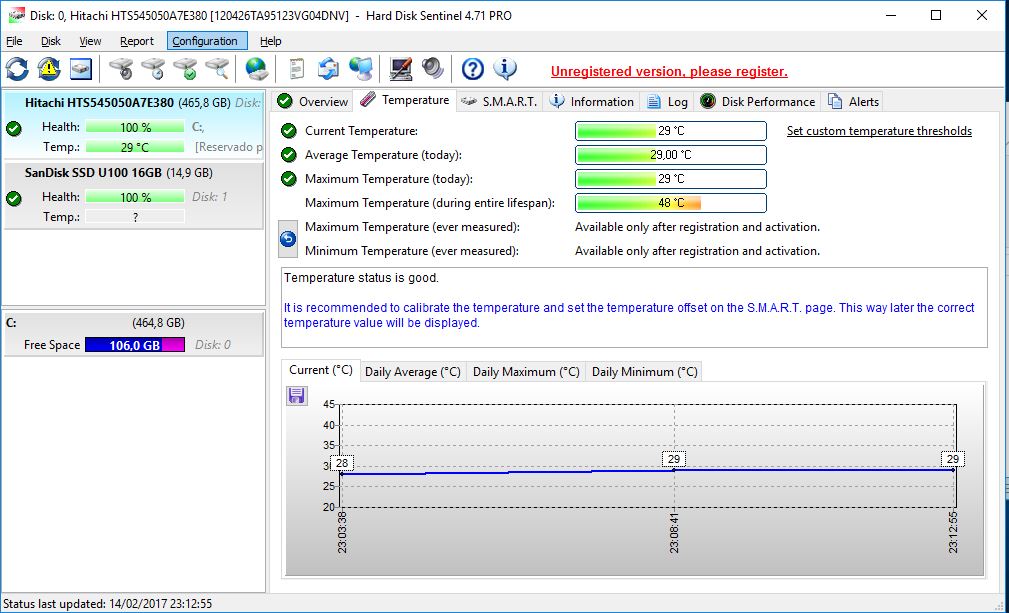Open help with the question mark icon

click(473, 69)
